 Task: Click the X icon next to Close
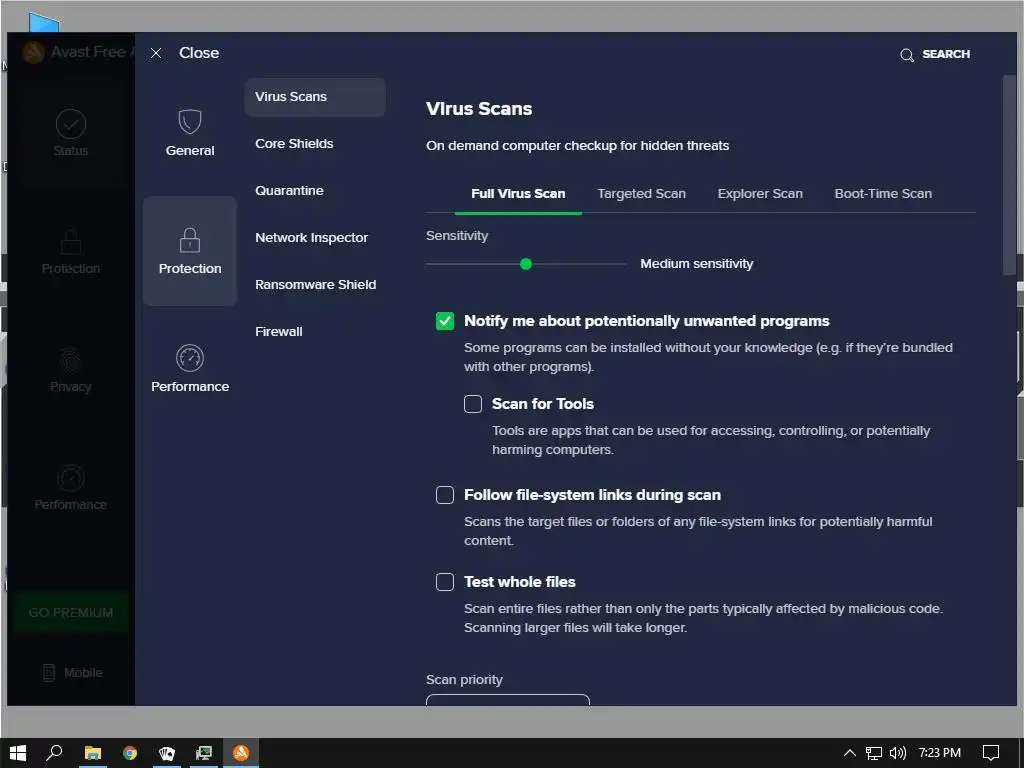[155, 53]
